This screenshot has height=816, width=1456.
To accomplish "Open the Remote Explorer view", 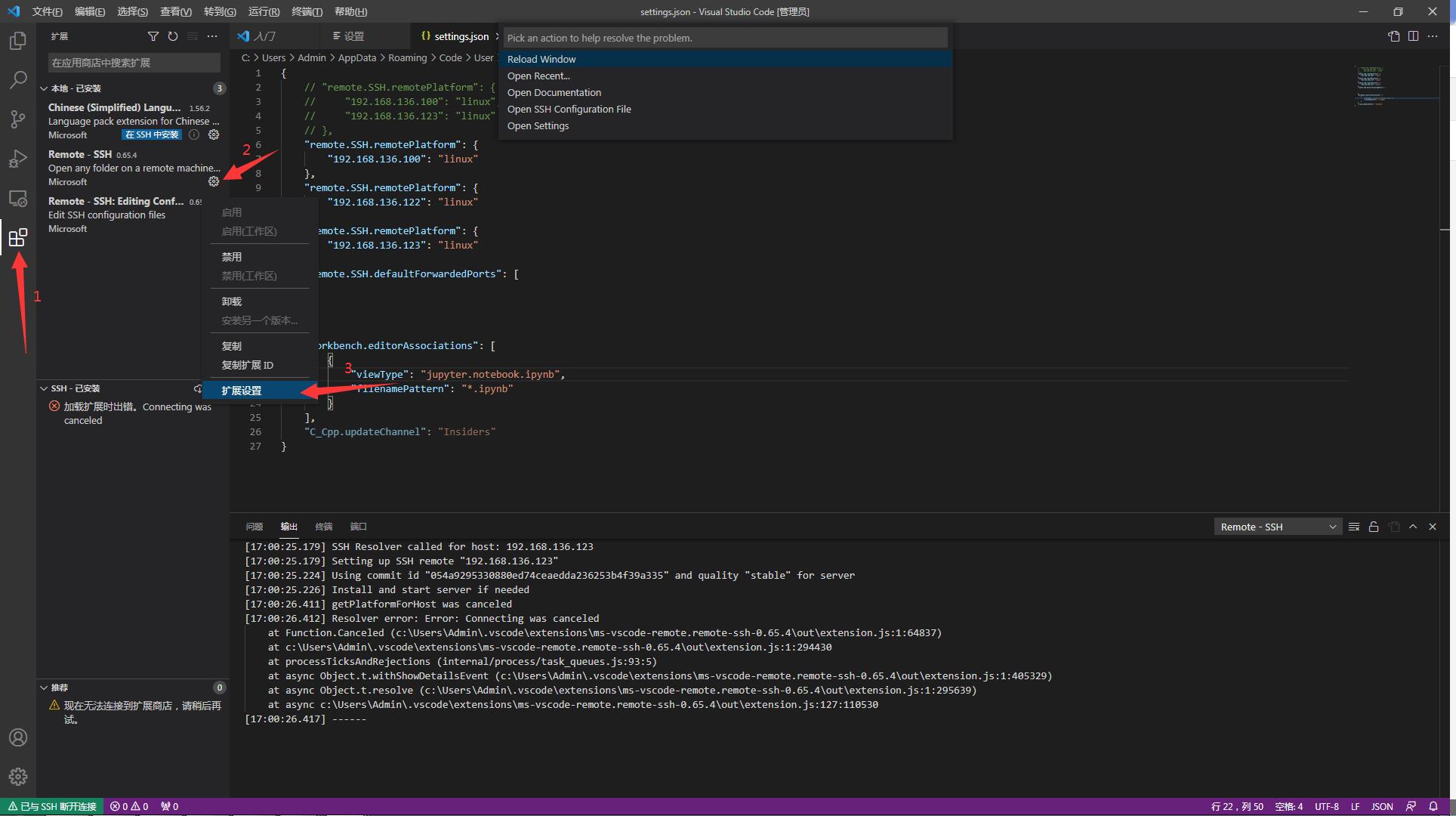I will (x=18, y=199).
